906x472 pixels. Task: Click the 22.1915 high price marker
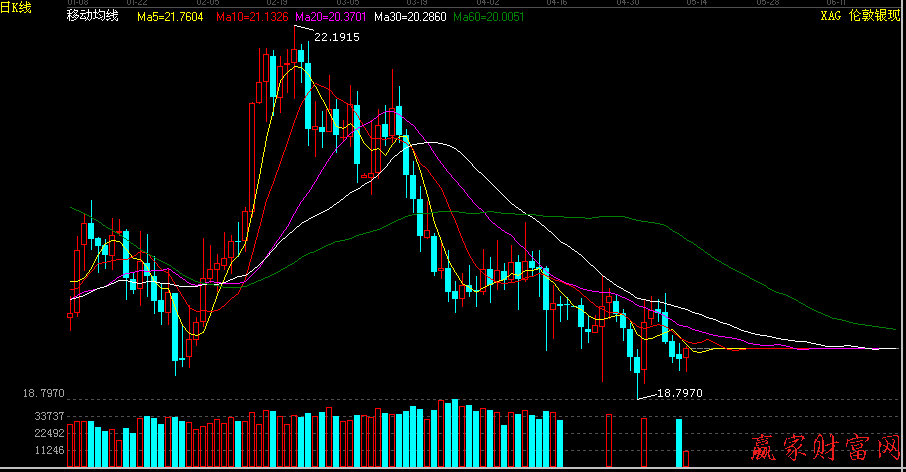click(x=336, y=36)
